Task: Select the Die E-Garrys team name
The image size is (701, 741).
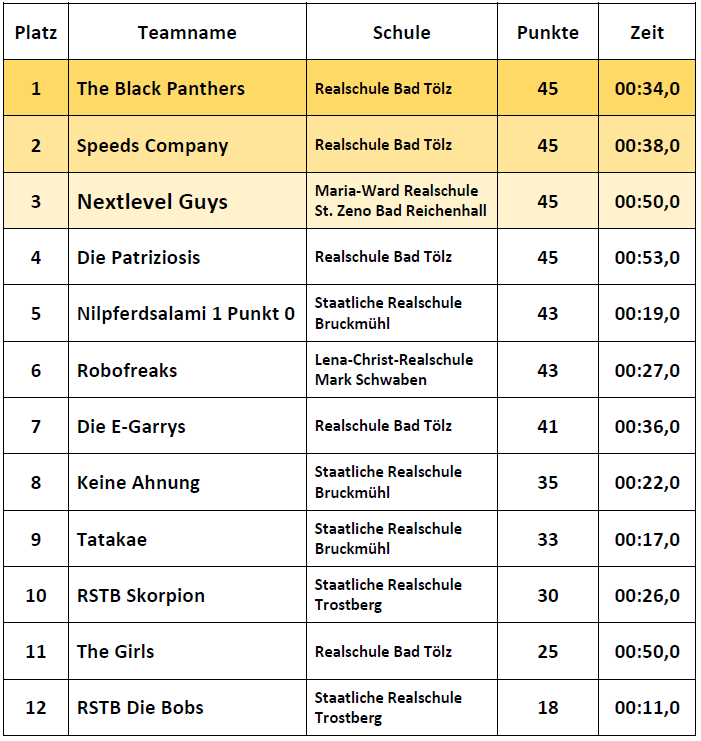Action: 131,426
